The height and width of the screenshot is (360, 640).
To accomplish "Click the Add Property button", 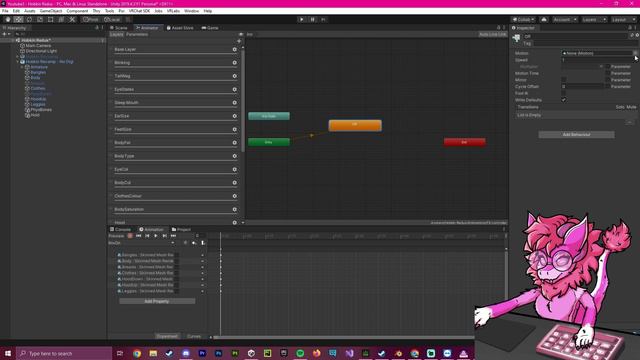I will 157,301.
